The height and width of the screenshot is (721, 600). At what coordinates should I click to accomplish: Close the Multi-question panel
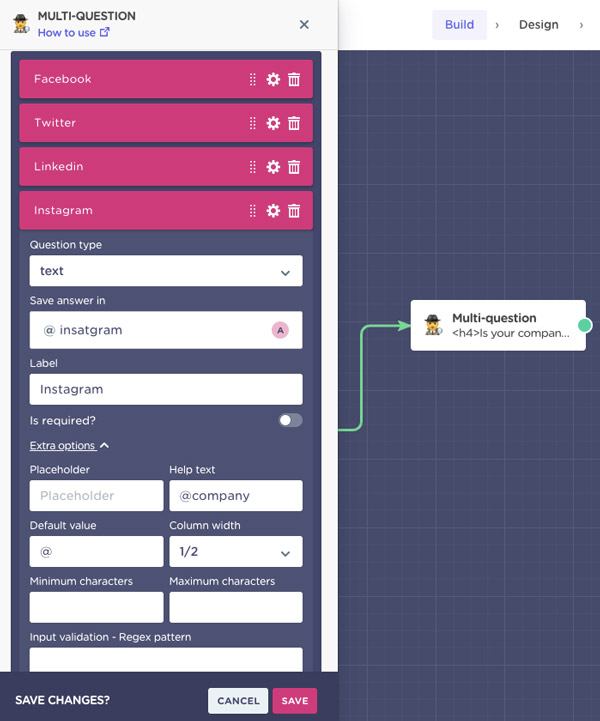tap(304, 24)
